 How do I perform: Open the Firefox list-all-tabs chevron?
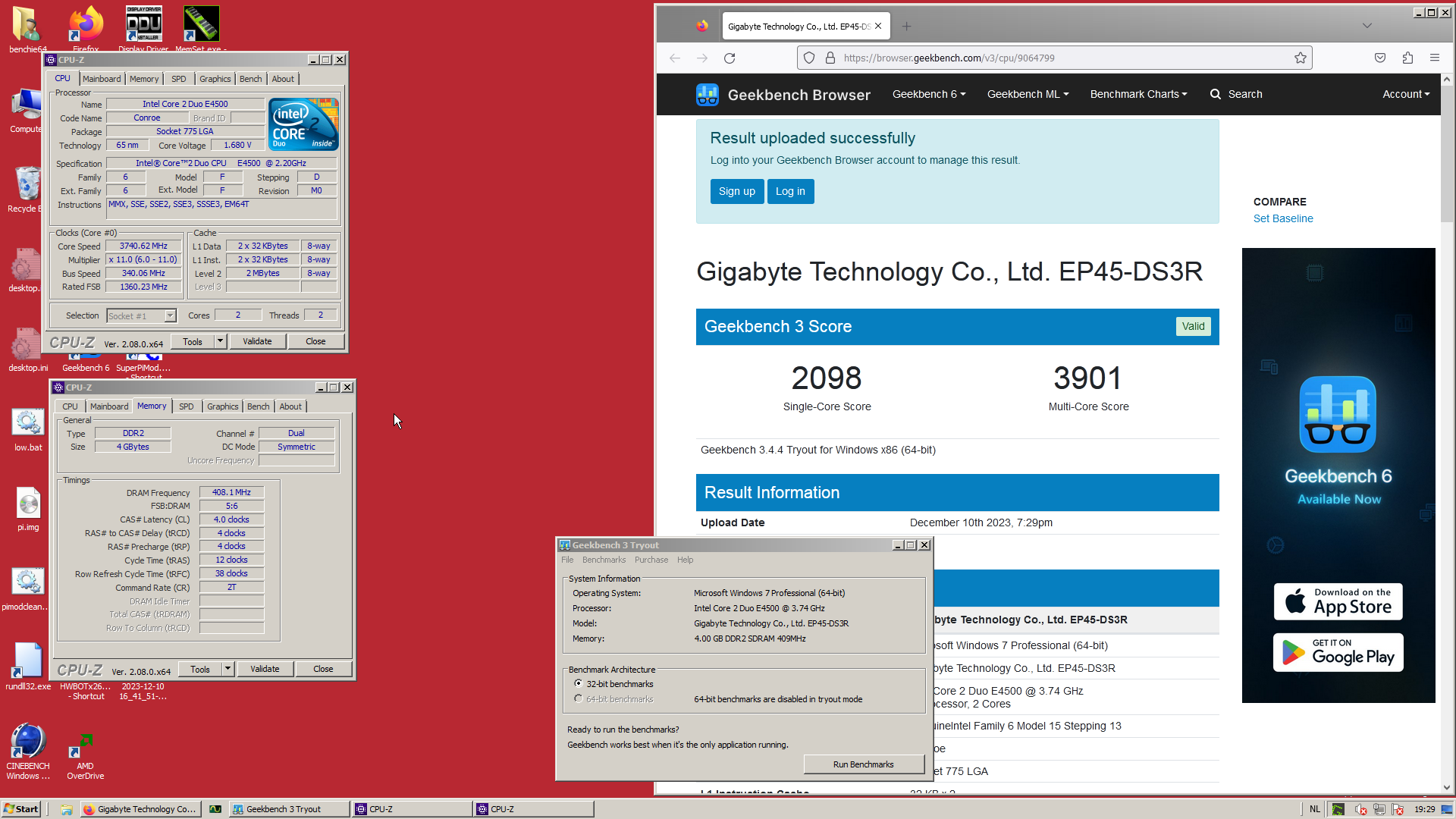[1367, 26]
